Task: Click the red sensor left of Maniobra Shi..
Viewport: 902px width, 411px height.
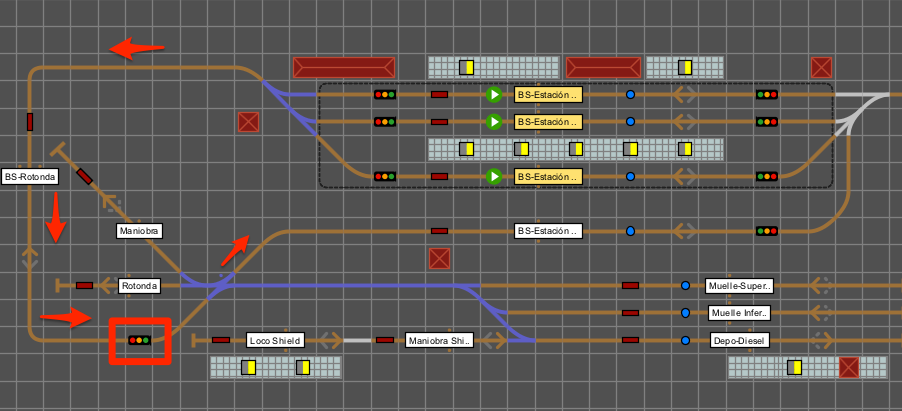Action: (x=385, y=340)
